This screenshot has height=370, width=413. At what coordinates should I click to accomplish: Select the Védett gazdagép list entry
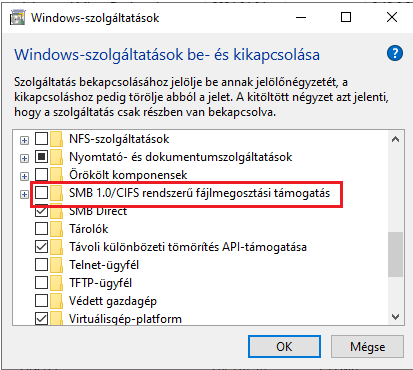(113, 301)
